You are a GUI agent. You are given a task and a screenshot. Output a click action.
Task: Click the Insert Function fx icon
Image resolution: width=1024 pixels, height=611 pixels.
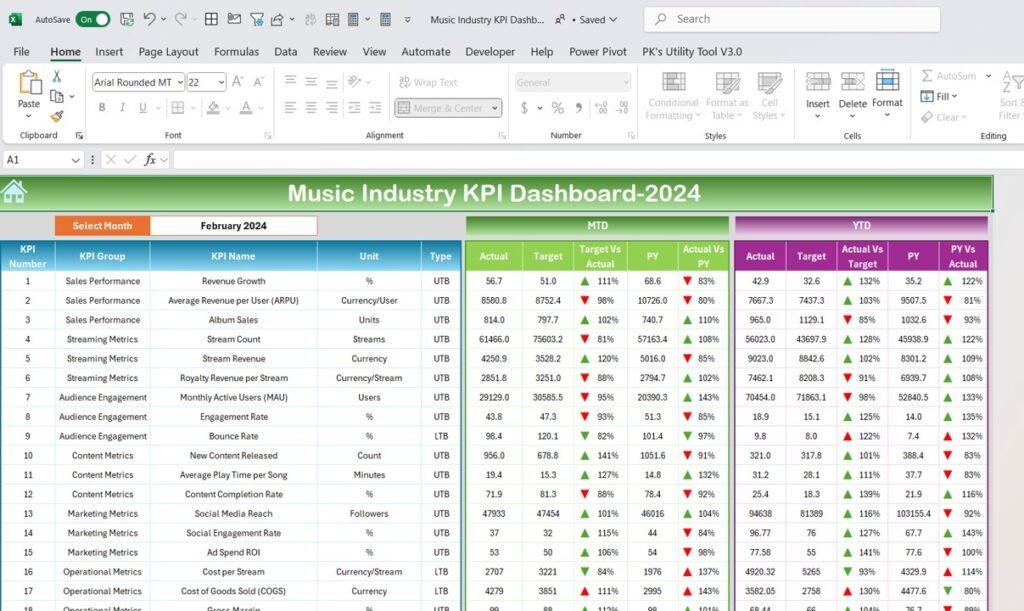point(150,160)
